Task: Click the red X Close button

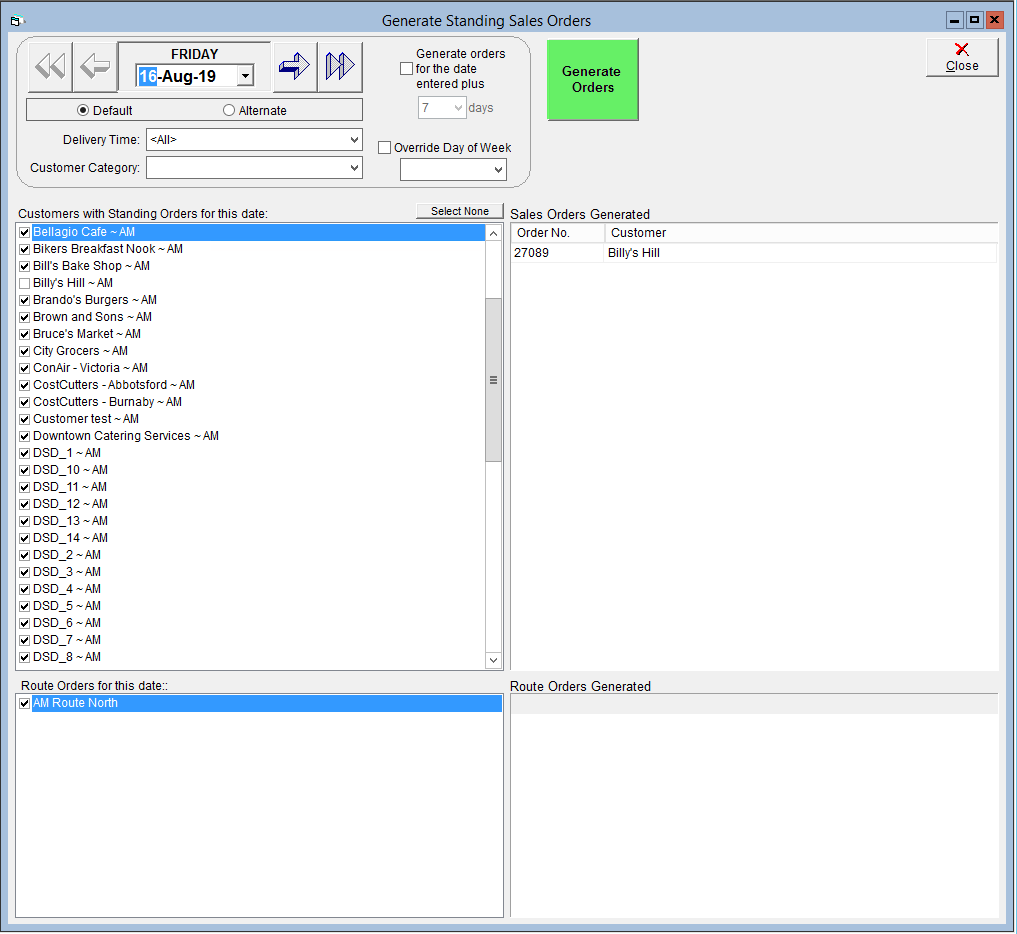Action: click(962, 58)
